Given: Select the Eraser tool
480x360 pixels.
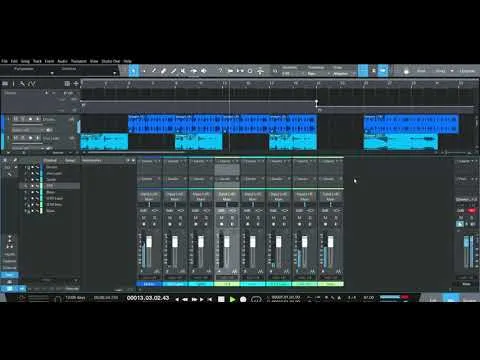Looking at the screenshot, I should pyautogui.click(x=164, y=71).
